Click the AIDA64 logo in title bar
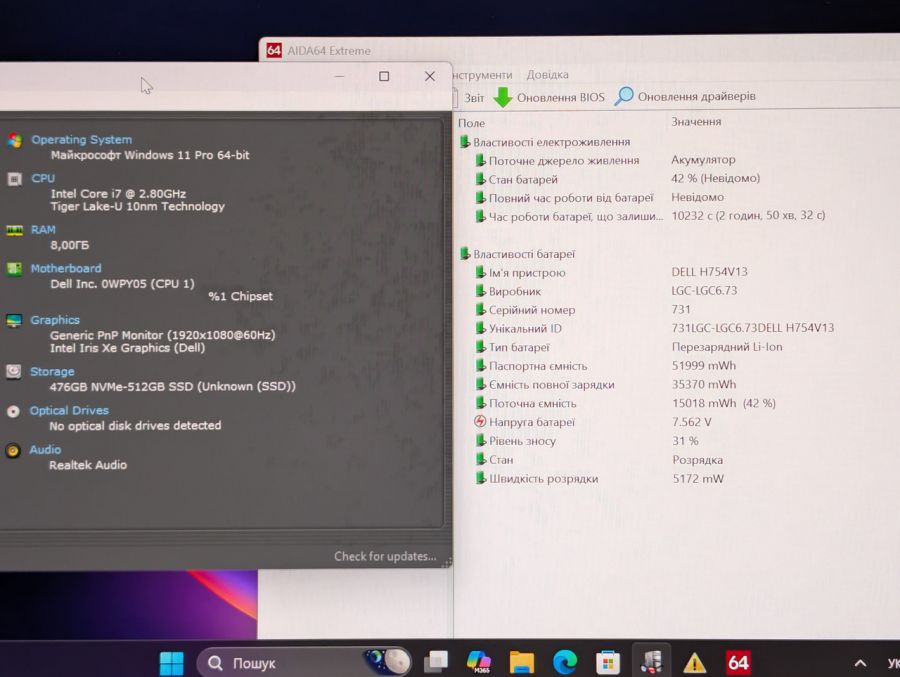 pyautogui.click(x=274, y=51)
